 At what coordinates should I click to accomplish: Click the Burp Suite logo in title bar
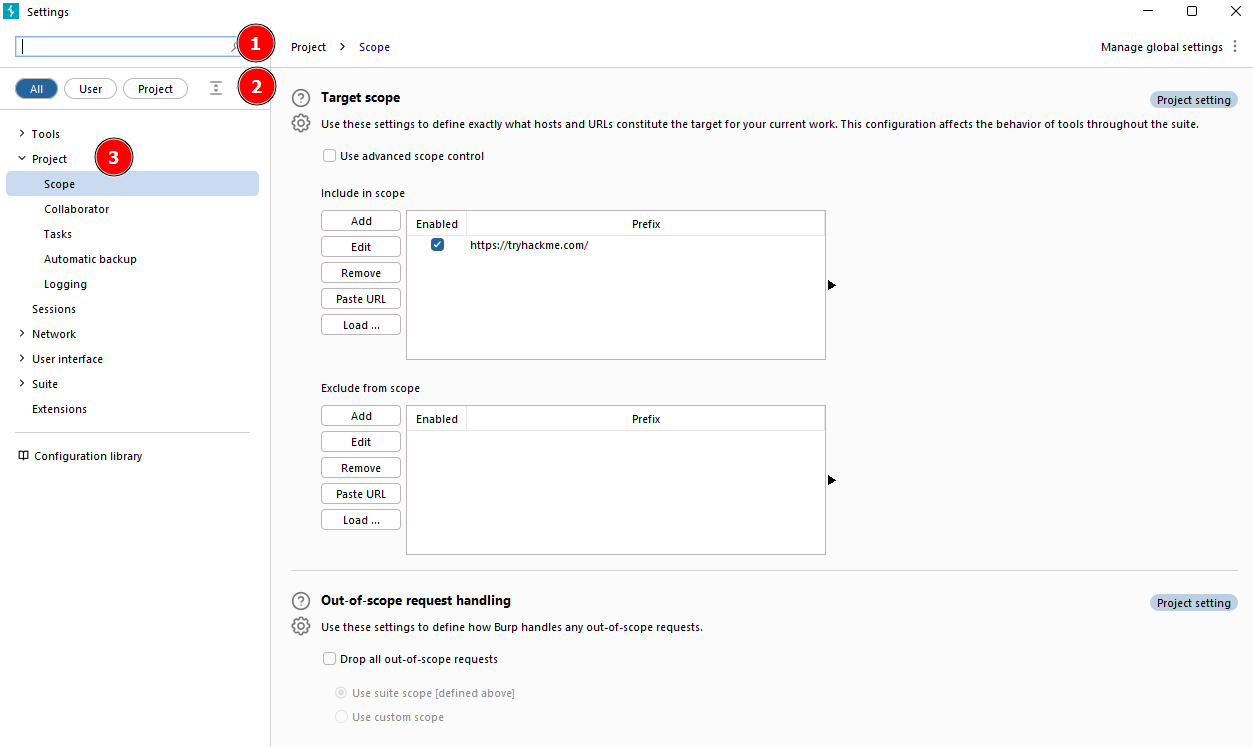(11, 11)
